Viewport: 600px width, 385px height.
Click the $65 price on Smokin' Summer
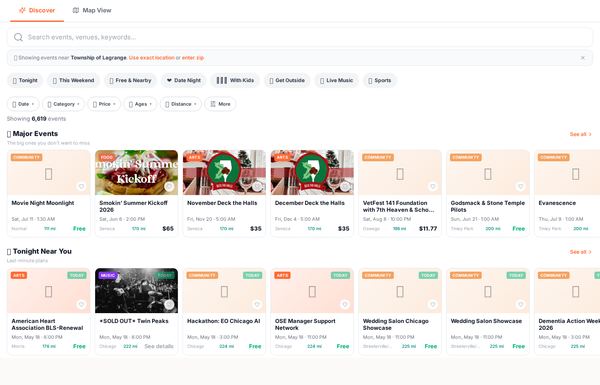click(x=168, y=228)
